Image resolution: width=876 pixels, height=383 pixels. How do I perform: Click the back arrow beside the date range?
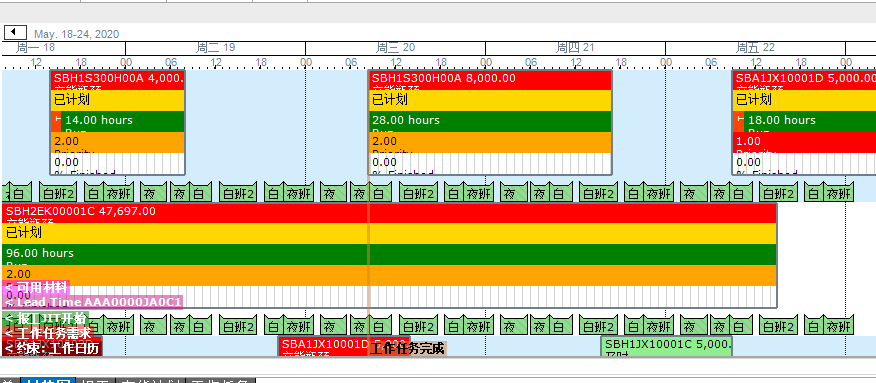click(16, 32)
